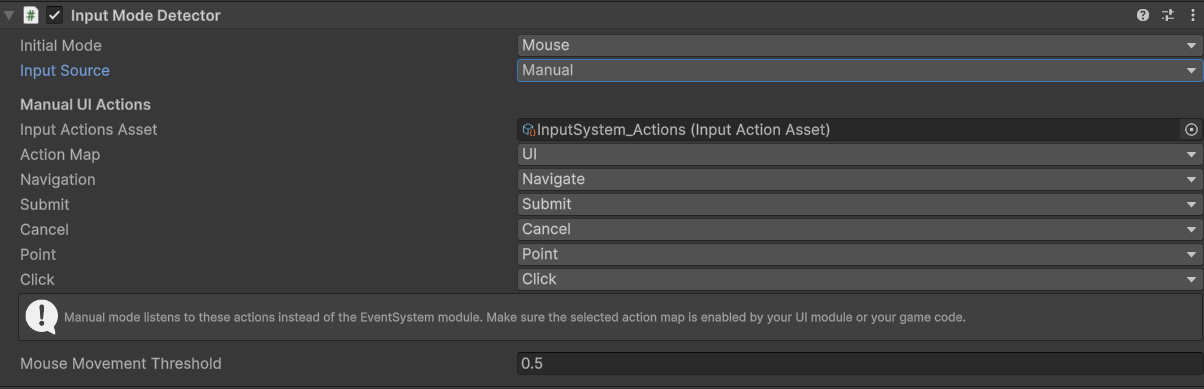Open the Cancel action dropdown
The width and height of the screenshot is (1204, 389).
click(860, 229)
